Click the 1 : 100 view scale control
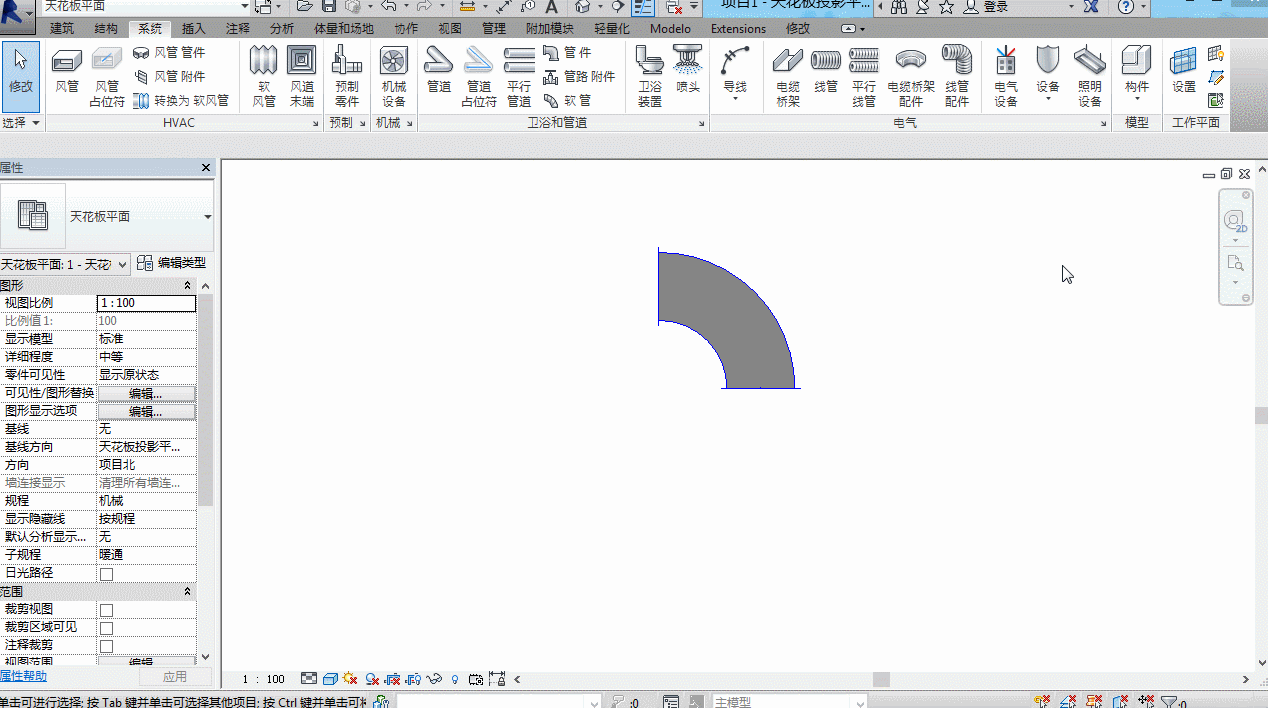This screenshot has width=1268, height=708. 264,679
